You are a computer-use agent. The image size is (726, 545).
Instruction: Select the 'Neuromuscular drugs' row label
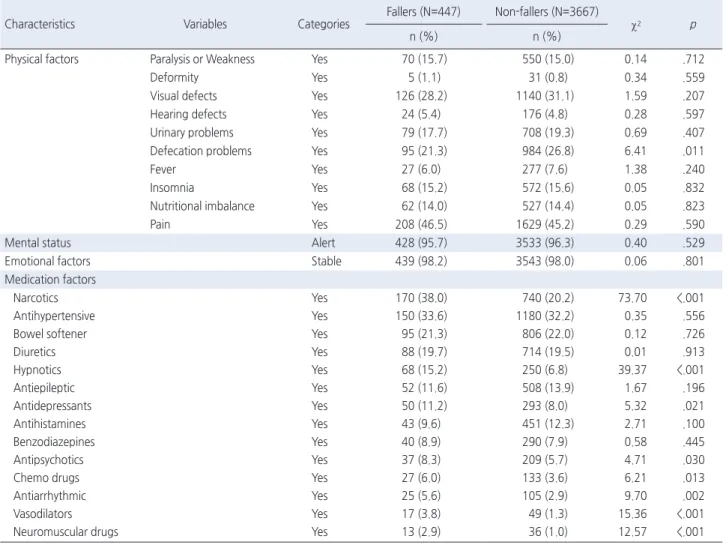point(66,532)
